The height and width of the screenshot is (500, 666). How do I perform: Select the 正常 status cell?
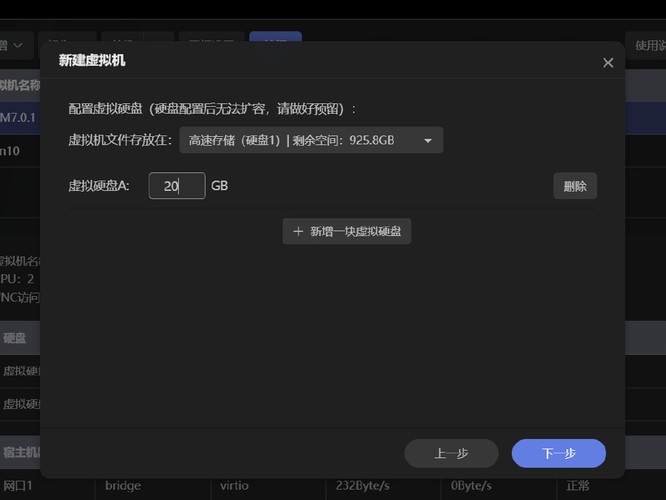point(578,486)
